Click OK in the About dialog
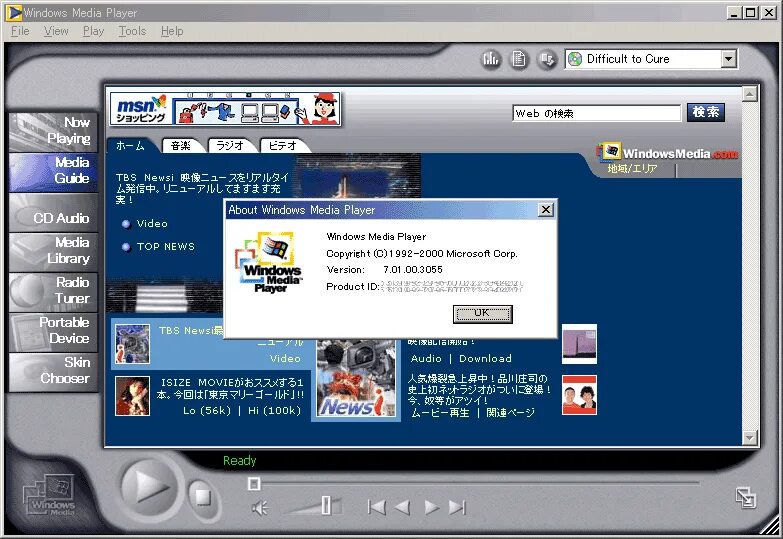Image resolution: width=783 pixels, height=539 pixels. (x=482, y=314)
